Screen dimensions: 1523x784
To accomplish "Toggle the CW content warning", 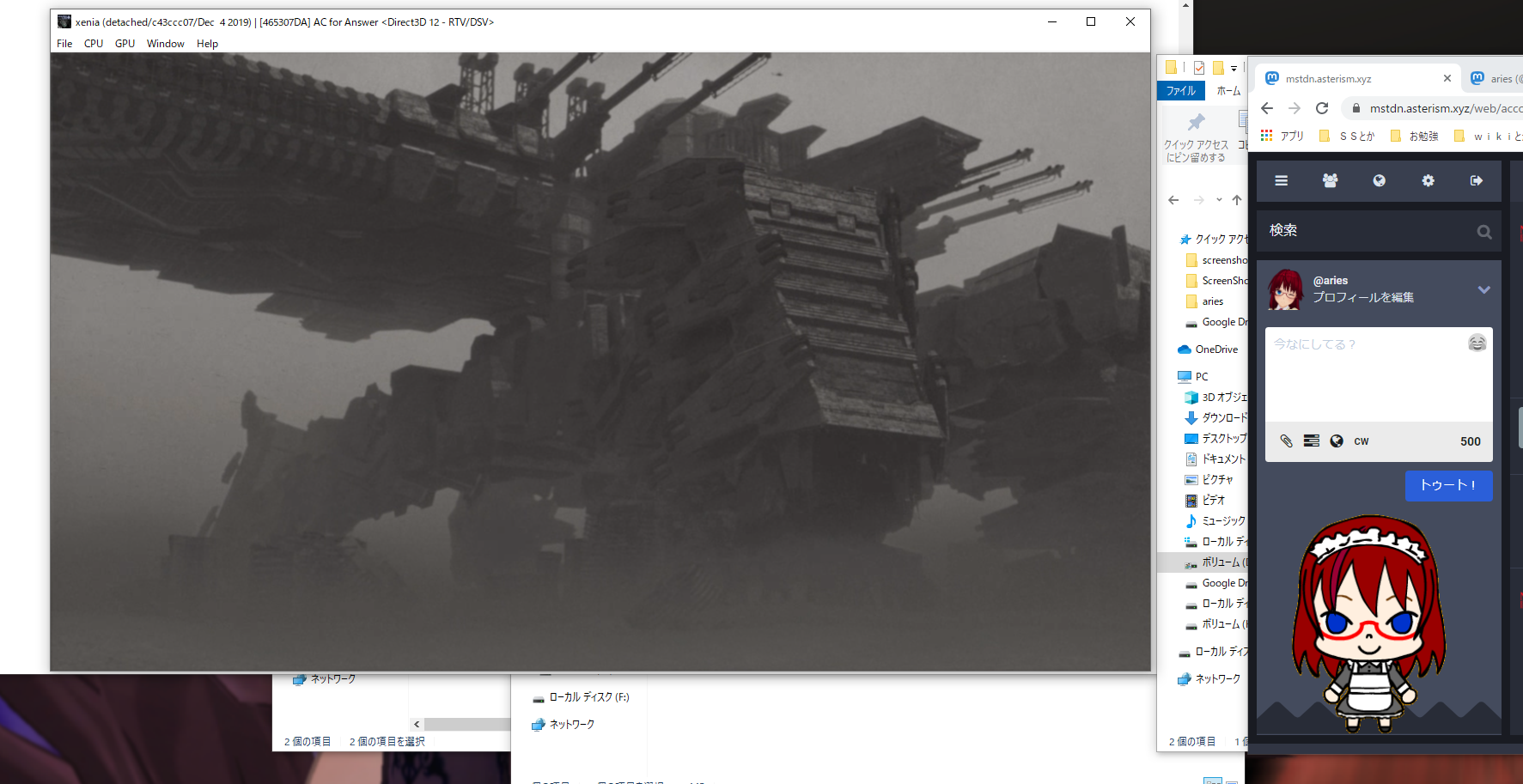I will [x=1362, y=441].
